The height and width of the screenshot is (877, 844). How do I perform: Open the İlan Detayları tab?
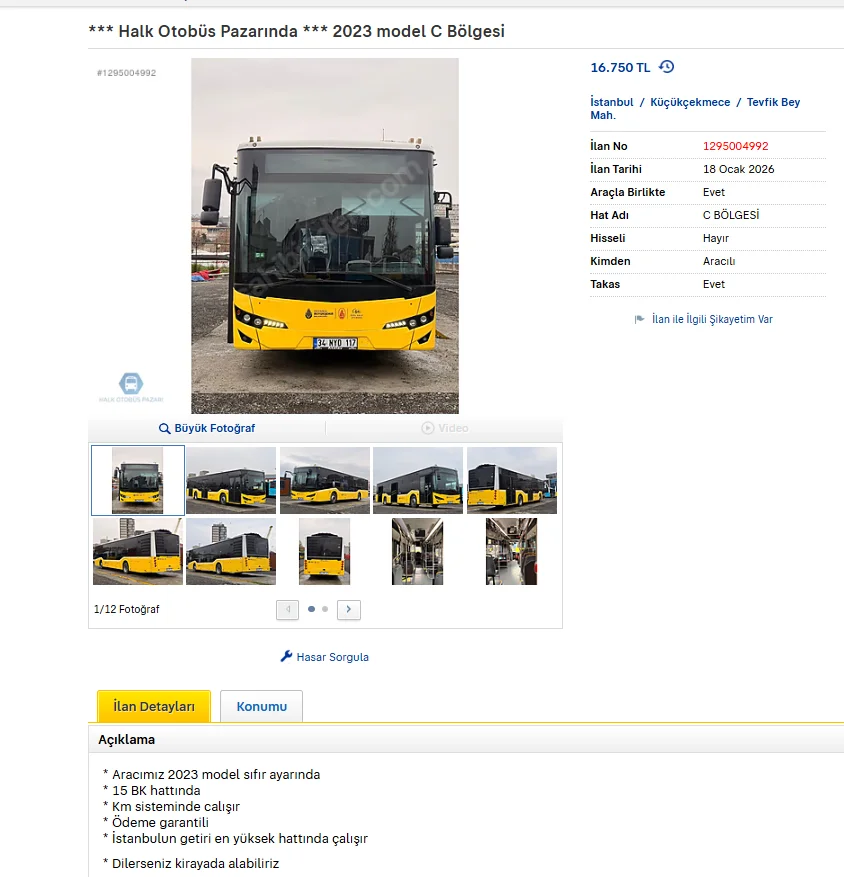154,706
